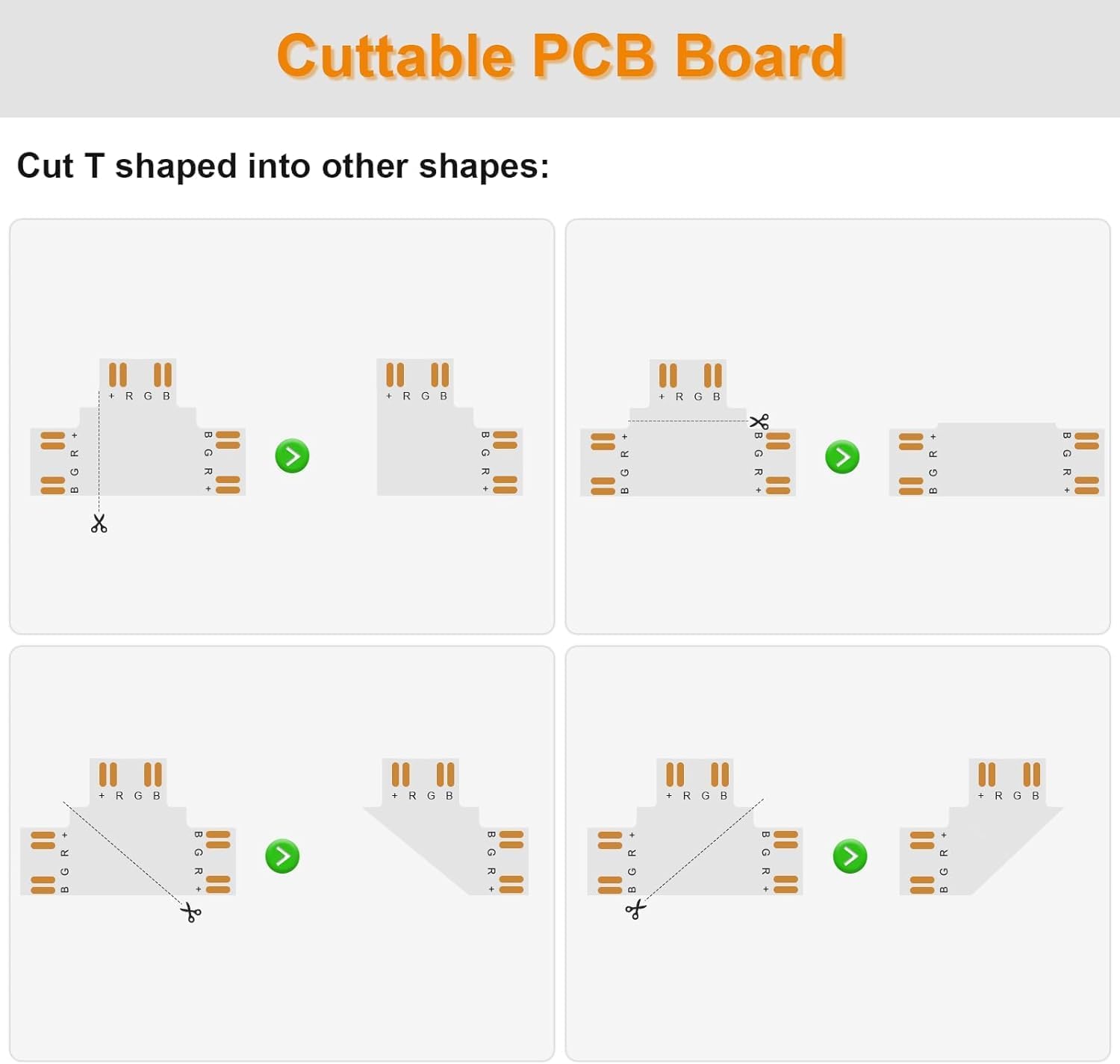Click the green arrow in top-left panel
1120x1064 pixels.
292,455
